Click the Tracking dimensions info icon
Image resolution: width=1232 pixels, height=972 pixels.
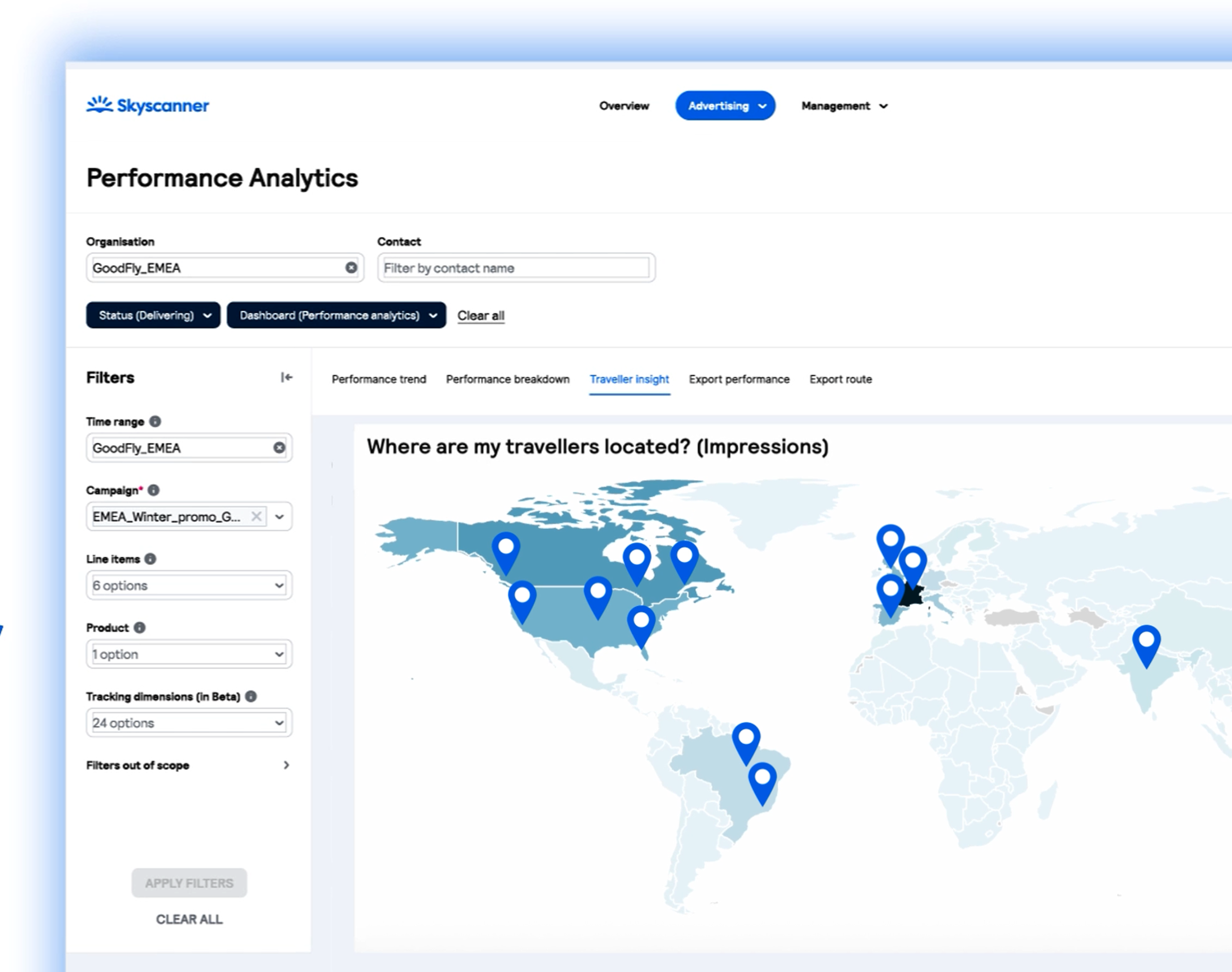[251, 696]
